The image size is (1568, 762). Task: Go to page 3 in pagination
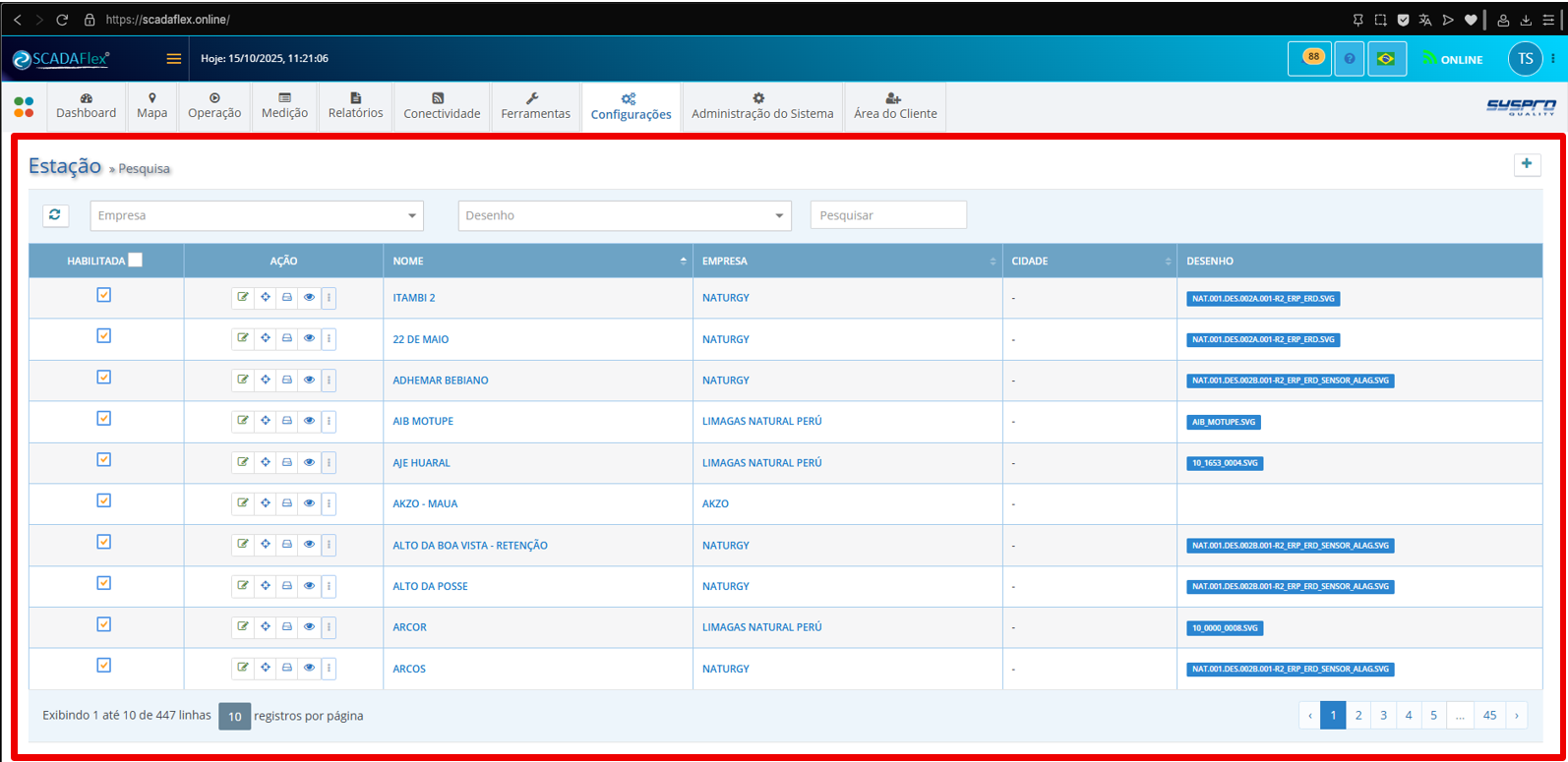tap(1383, 715)
